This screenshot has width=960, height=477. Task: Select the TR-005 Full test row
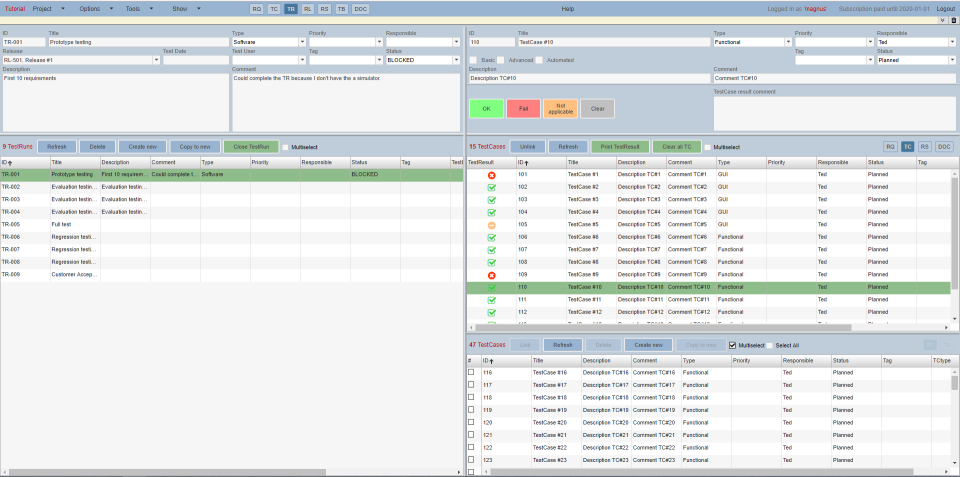231,225
